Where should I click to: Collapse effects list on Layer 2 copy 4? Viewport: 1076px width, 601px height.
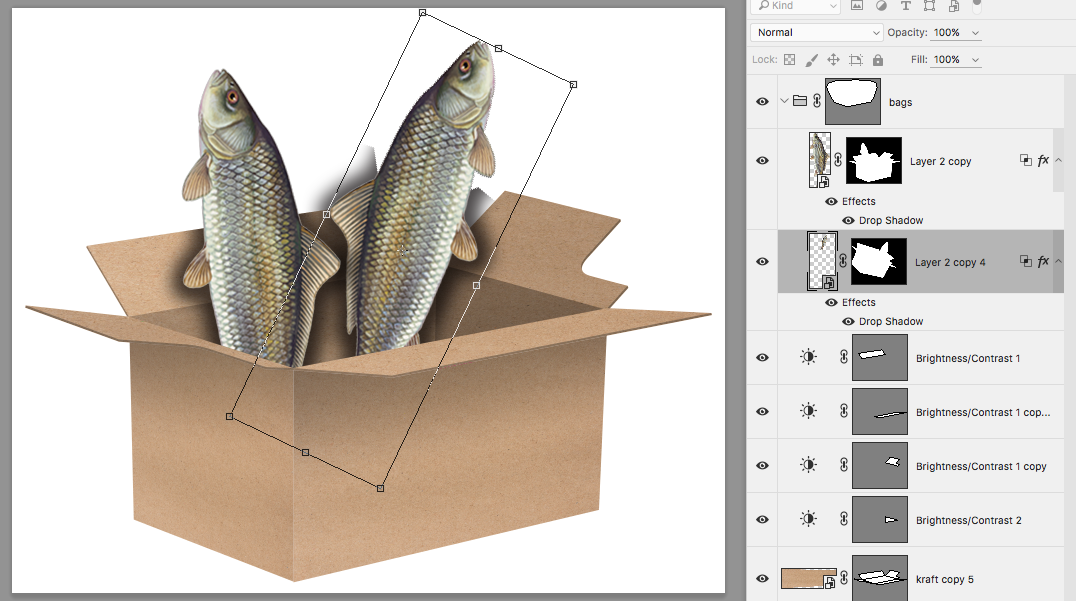point(1058,261)
